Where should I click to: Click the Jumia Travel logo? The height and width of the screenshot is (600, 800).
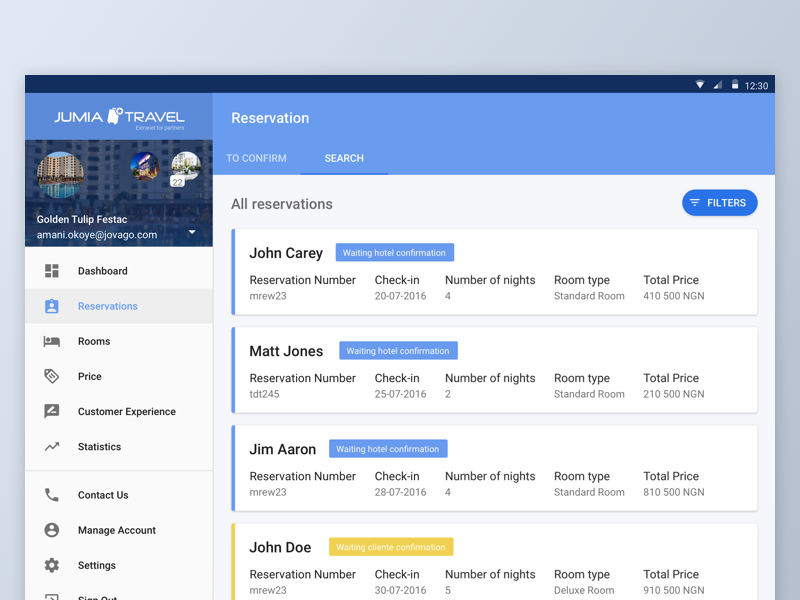119,118
